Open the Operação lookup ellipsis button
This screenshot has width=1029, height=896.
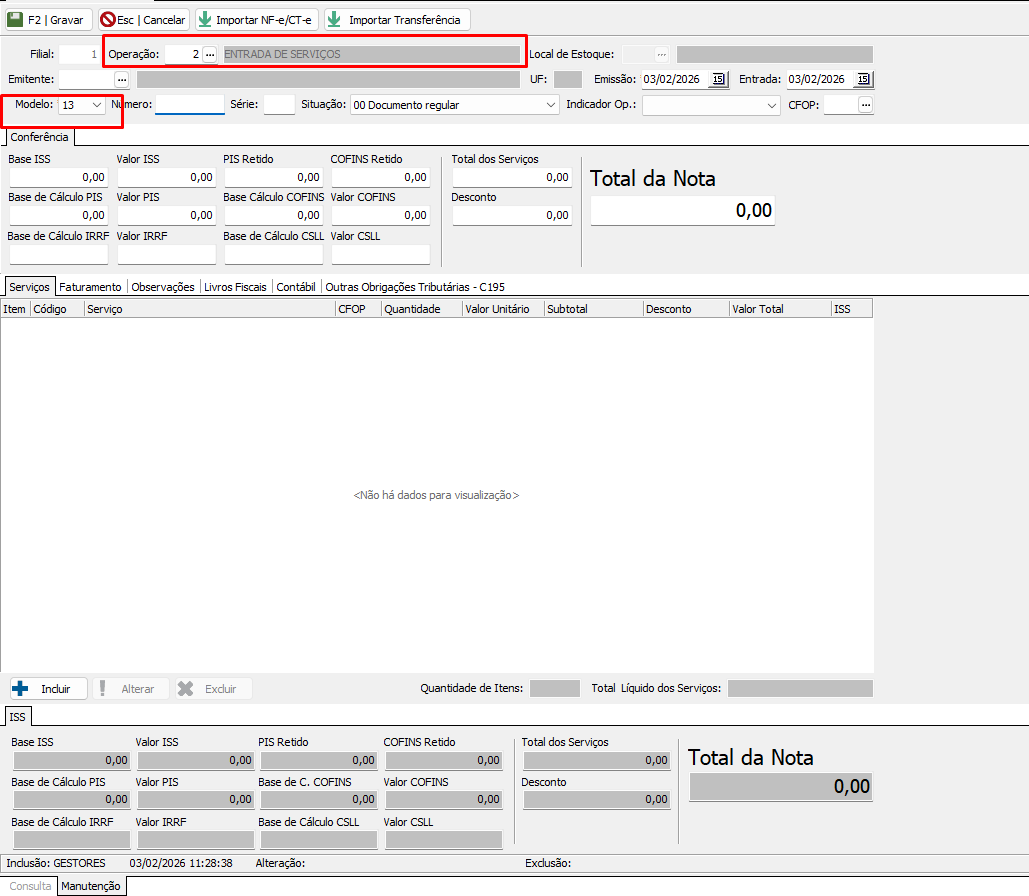[209, 54]
